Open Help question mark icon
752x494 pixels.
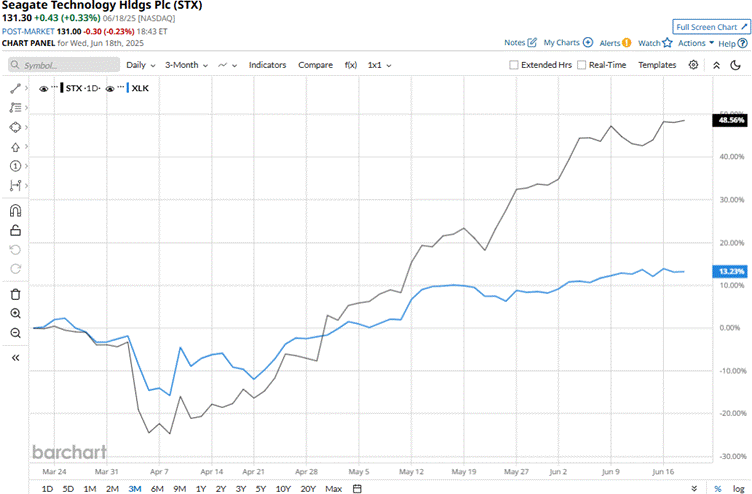coord(742,43)
